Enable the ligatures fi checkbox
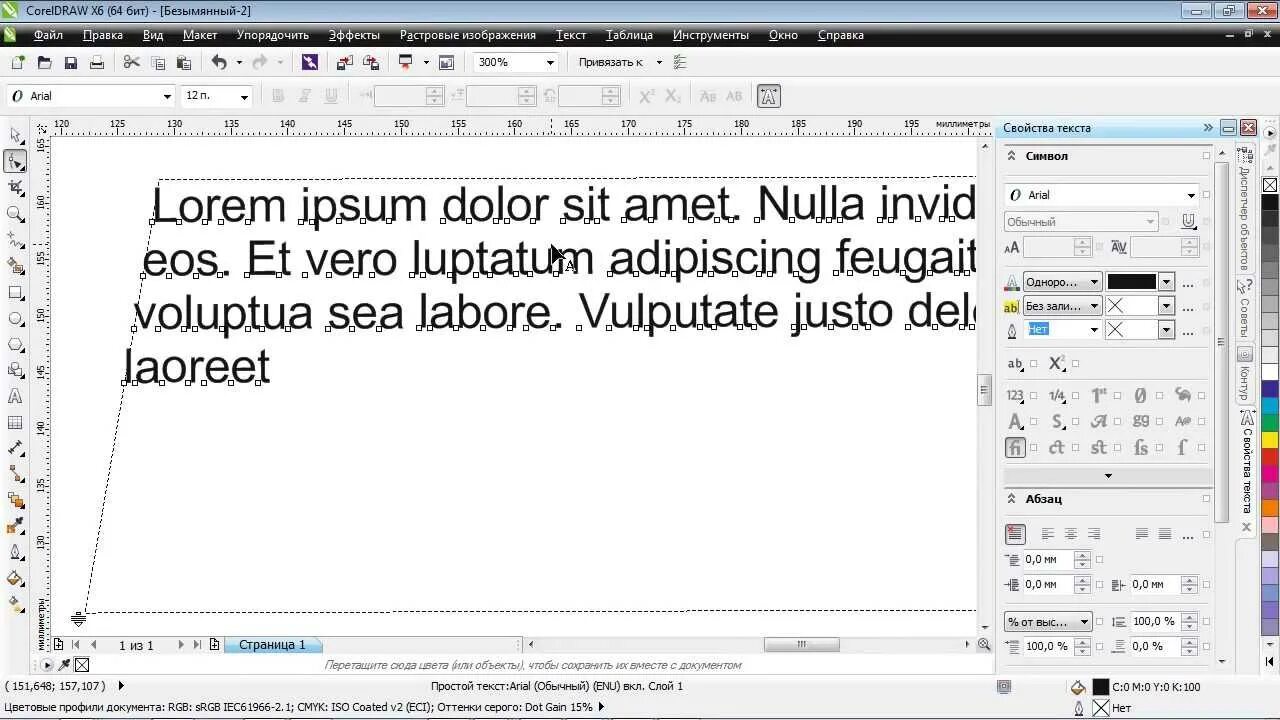This screenshot has height=720, width=1280. 1035,445
